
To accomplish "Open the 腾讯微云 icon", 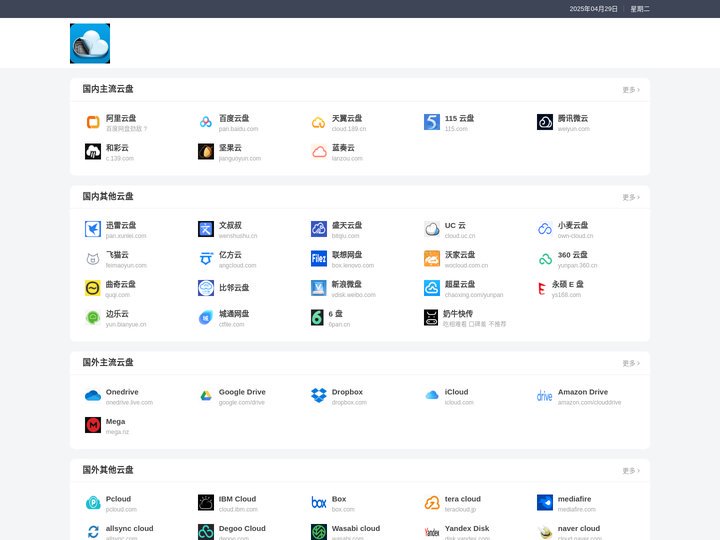I will pos(545,122).
